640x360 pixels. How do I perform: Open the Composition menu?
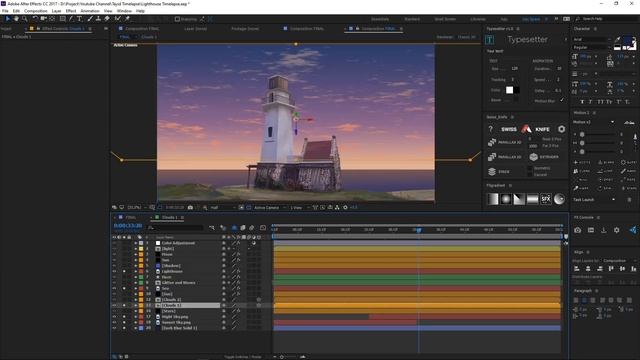tap(36, 11)
